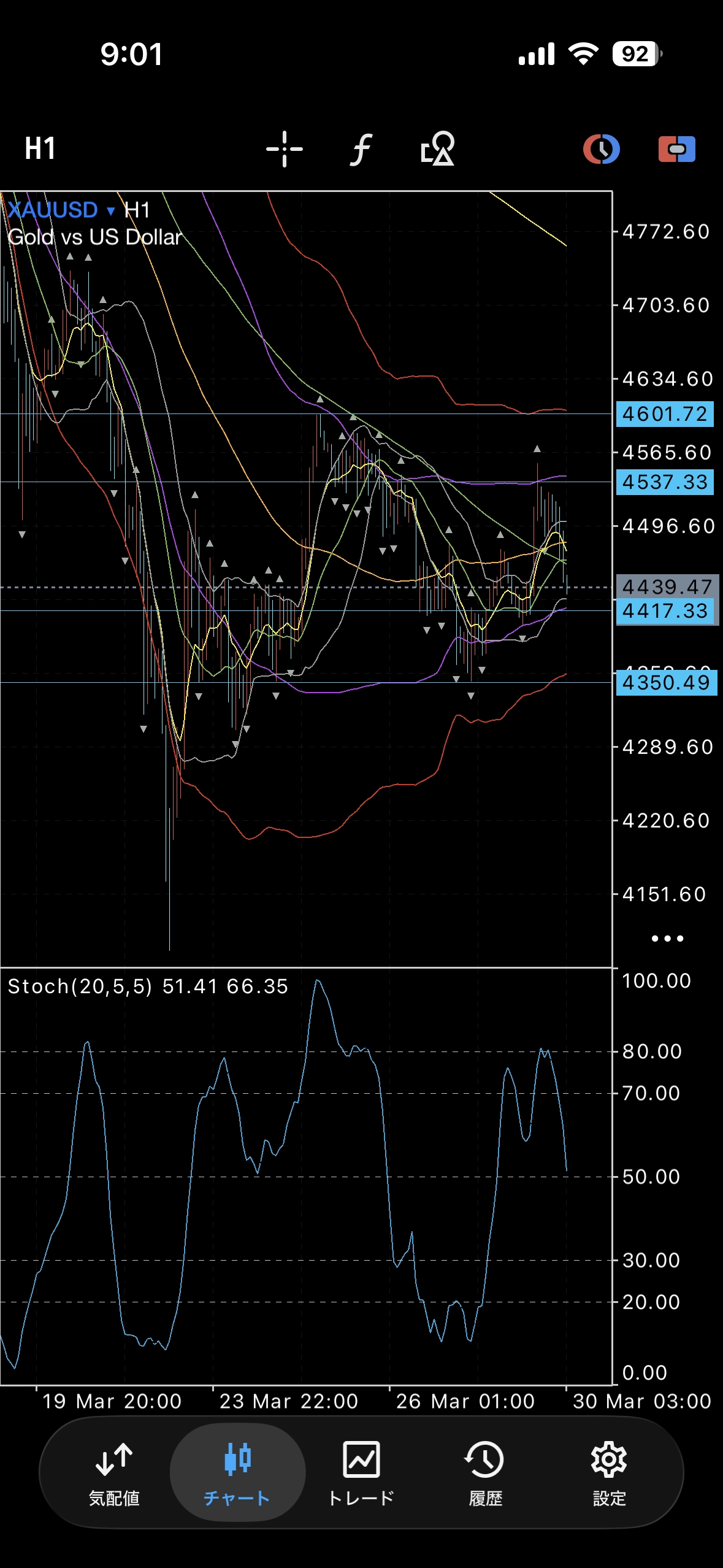Tap the current price 4439.47 label
The height and width of the screenshot is (1568, 723).
[667, 586]
